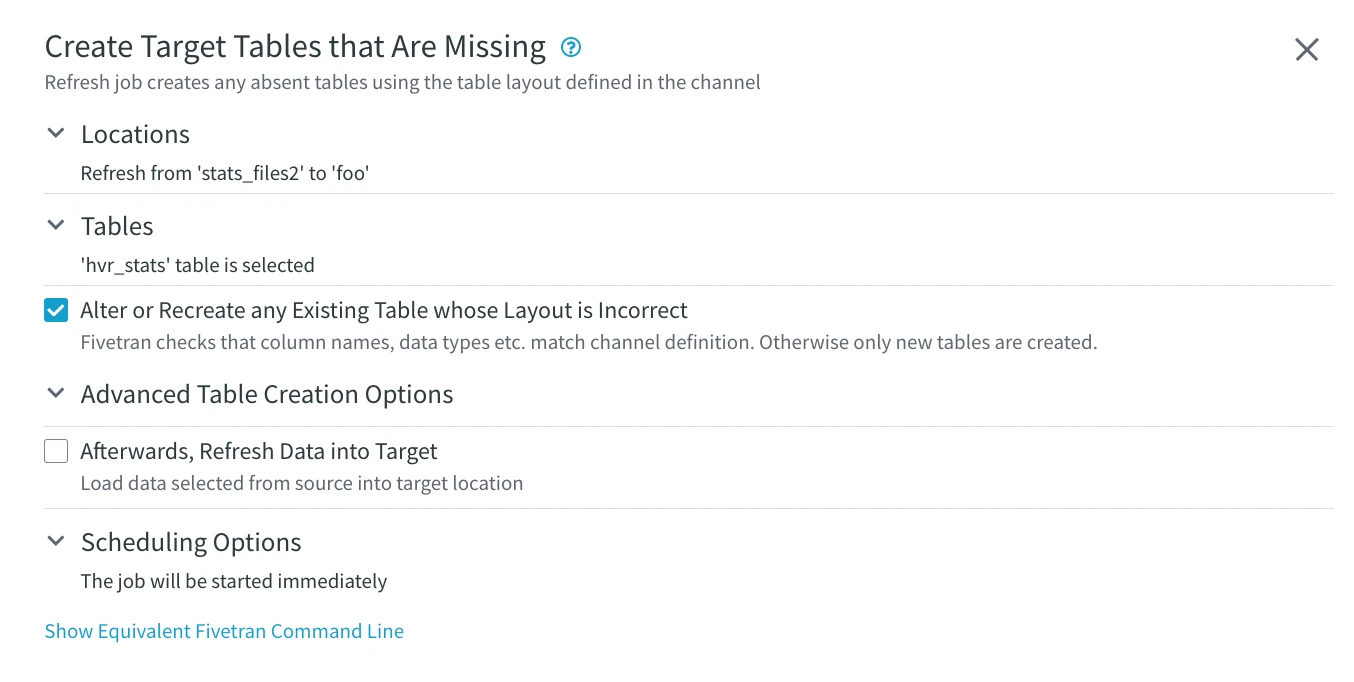1354x682 pixels.
Task: Click the refresh location summary 'stats_files2' to 'foo'
Action: pos(226,172)
